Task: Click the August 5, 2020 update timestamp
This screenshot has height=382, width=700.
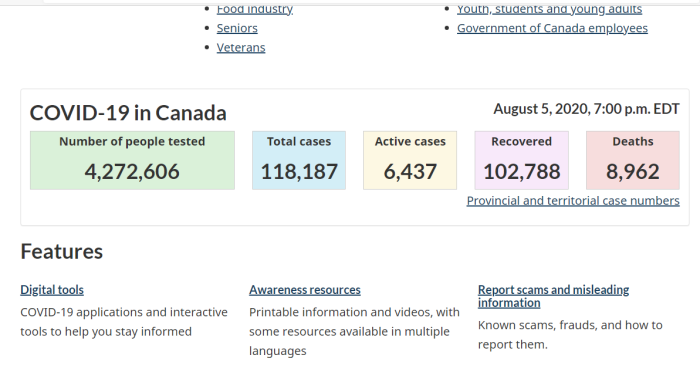Action: tap(586, 109)
